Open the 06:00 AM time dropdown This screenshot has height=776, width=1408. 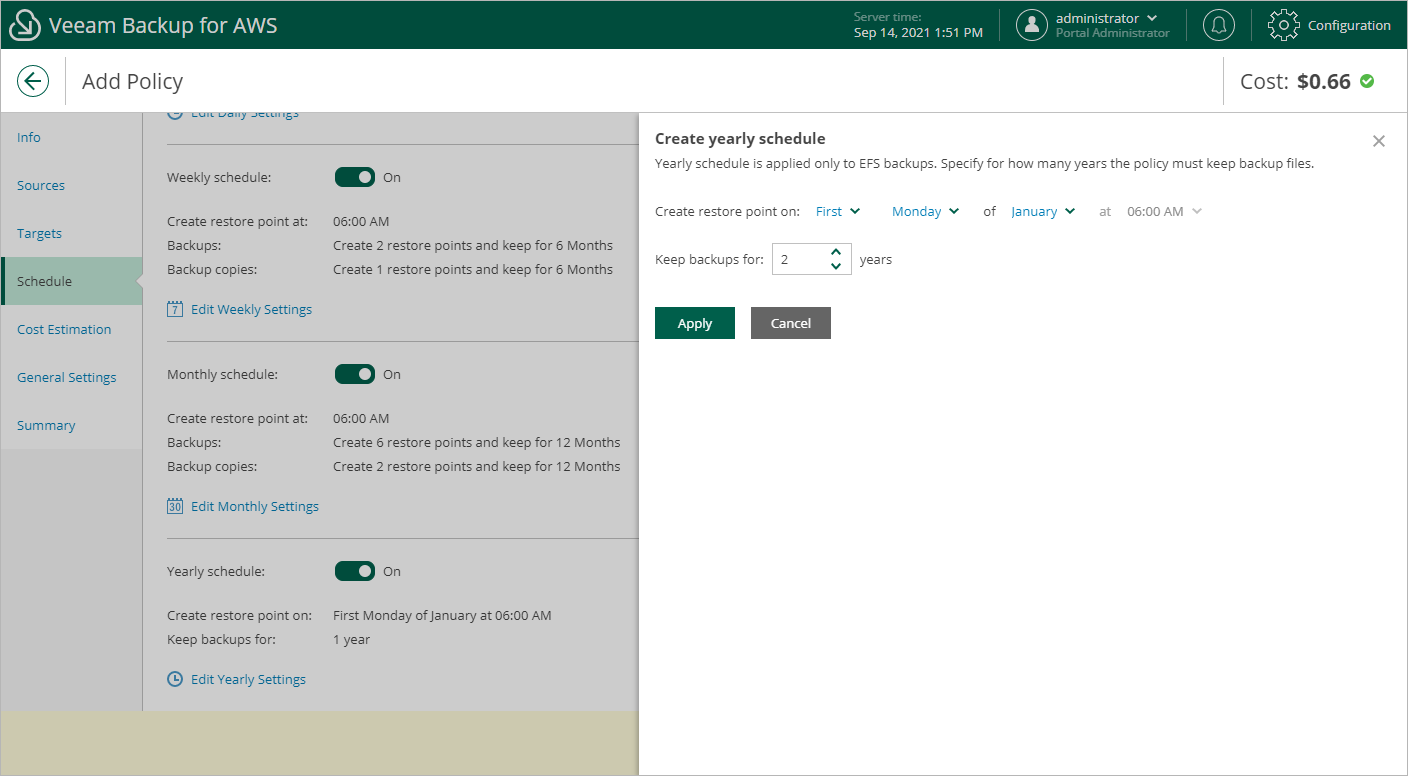[1164, 211]
